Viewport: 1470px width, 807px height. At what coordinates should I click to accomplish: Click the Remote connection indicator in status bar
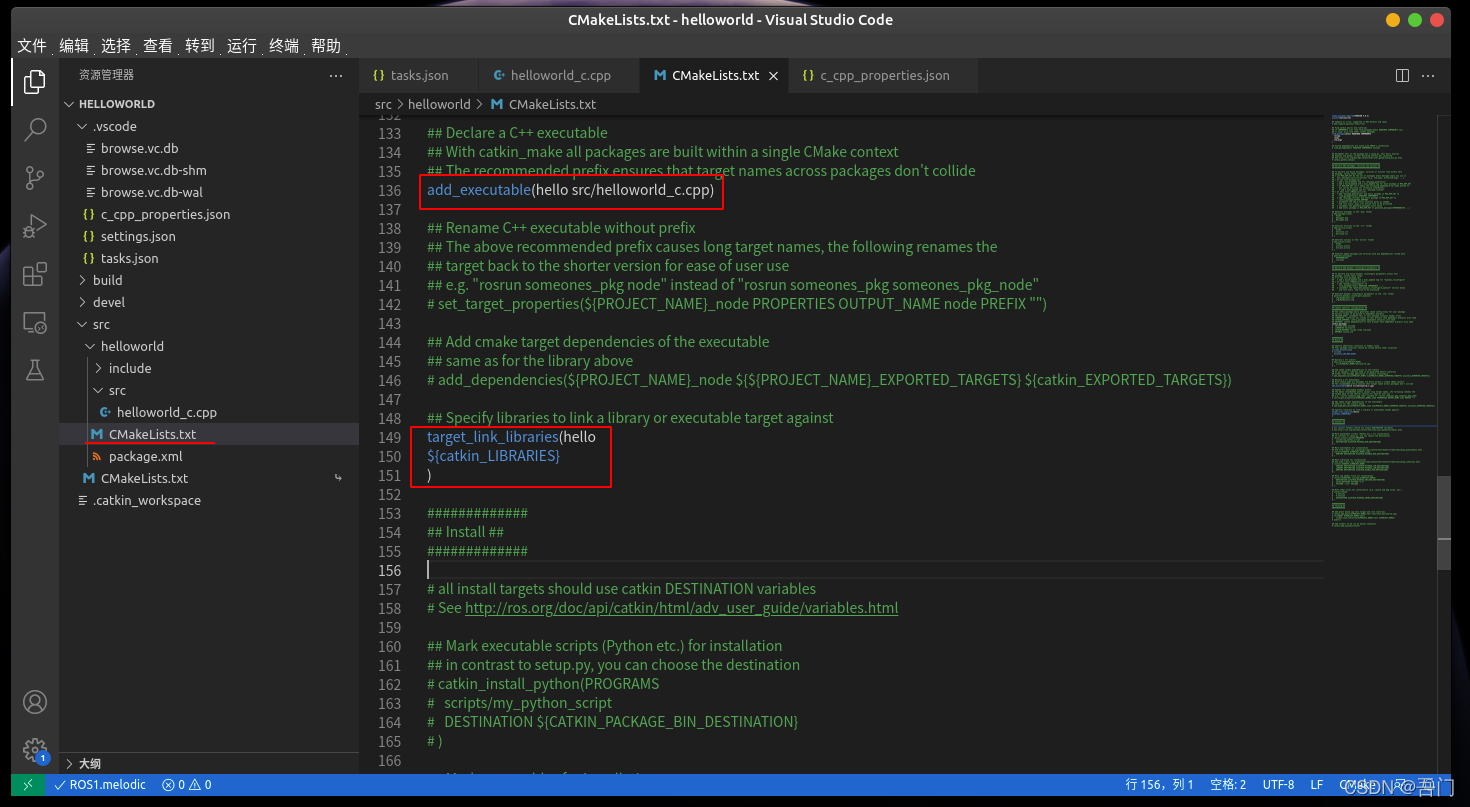click(x=27, y=784)
